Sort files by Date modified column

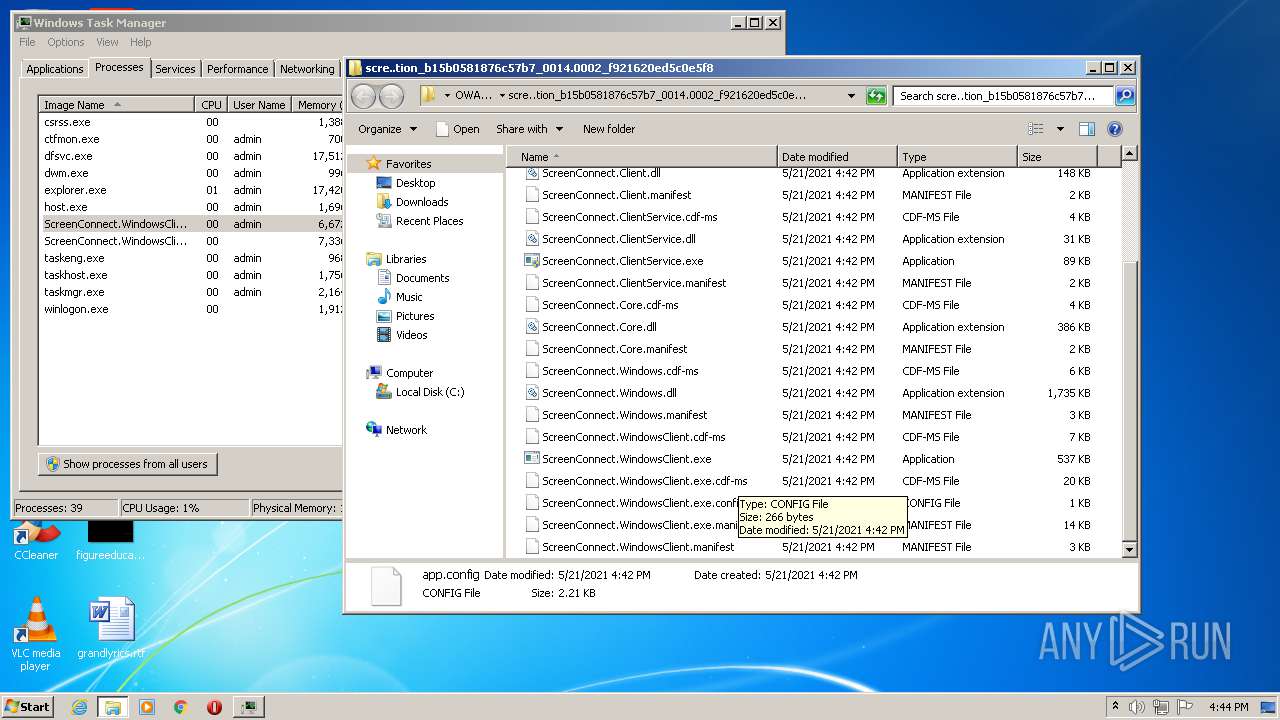pos(837,157)
